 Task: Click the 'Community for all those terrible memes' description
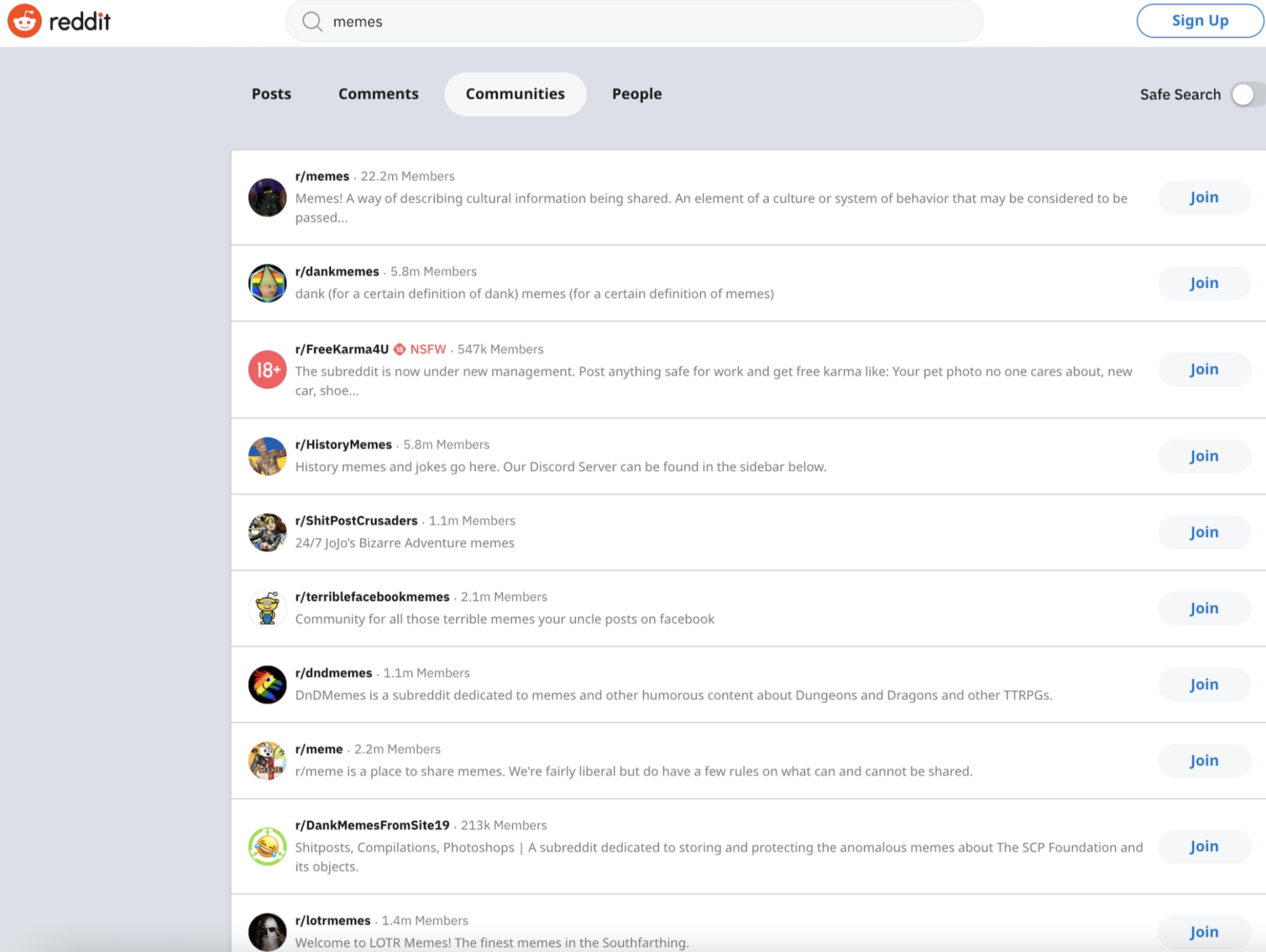pyautogui.click(x=504, y=619)
